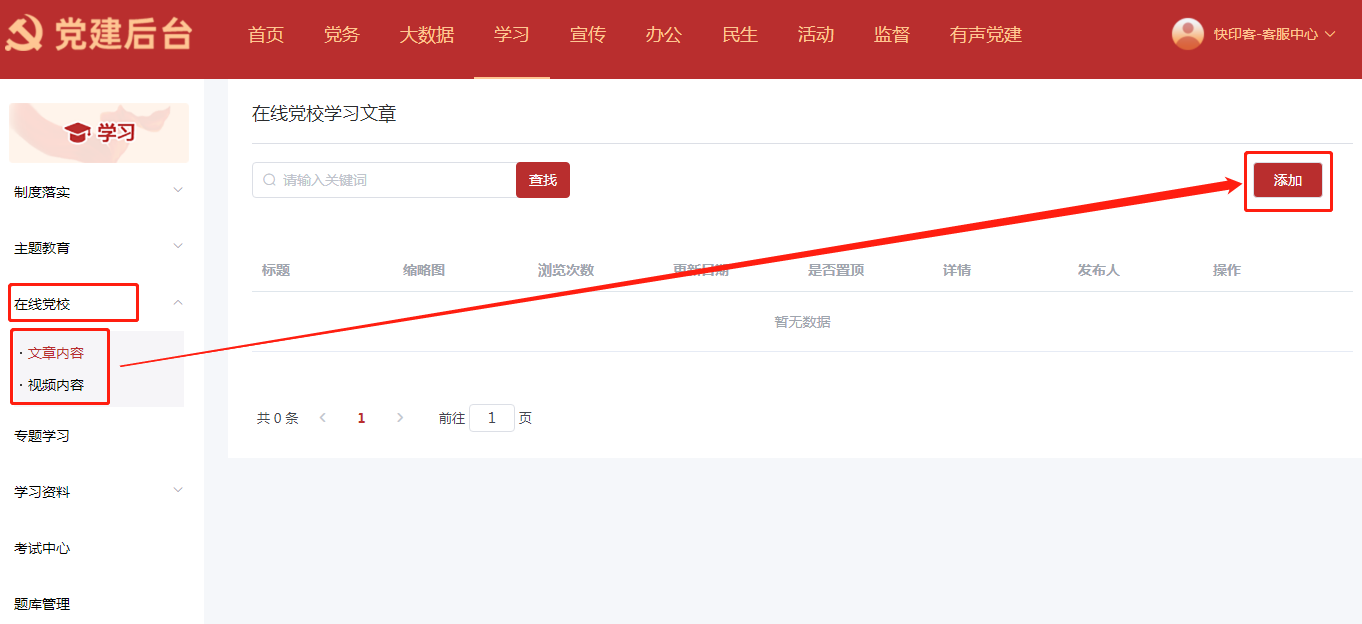The image size is (1362, 624).
Task: Select 视频内容 in the sidebar
Action: tap(56, 385)
